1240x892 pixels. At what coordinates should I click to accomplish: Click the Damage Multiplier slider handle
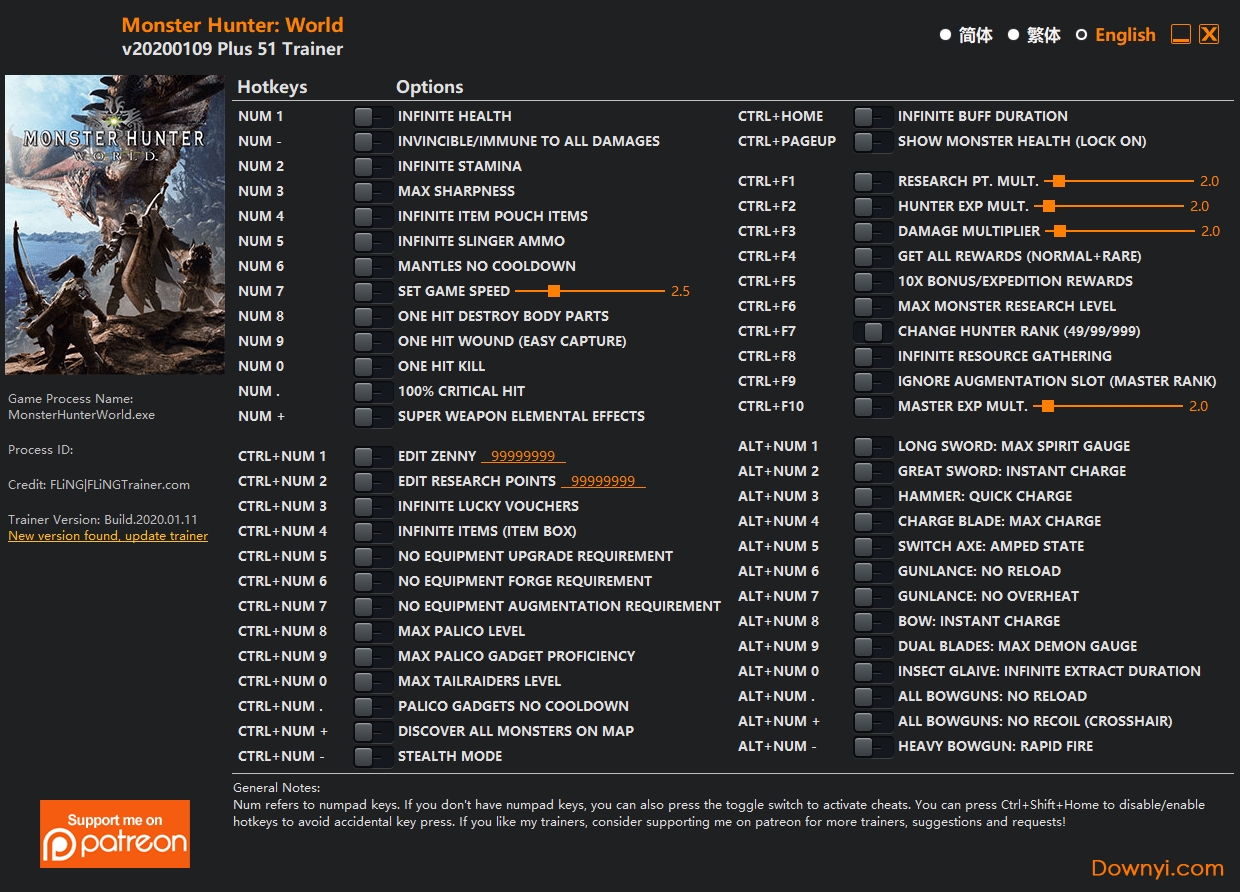coord(1061,231)
